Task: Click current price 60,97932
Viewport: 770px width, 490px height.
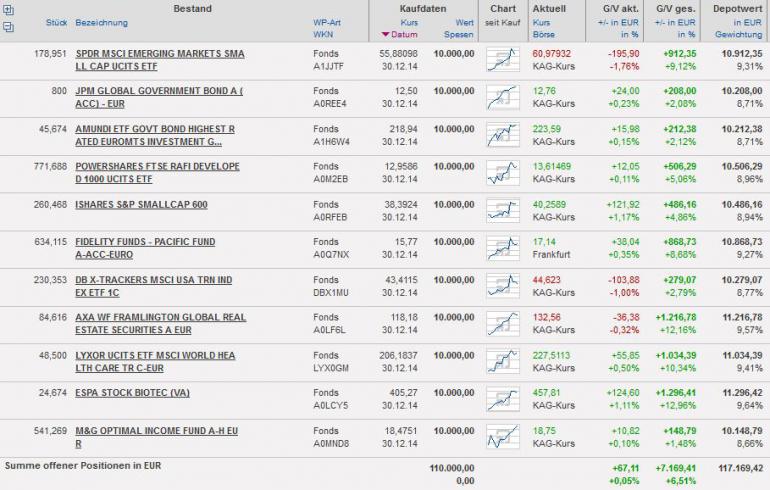Action: [552, 54]
